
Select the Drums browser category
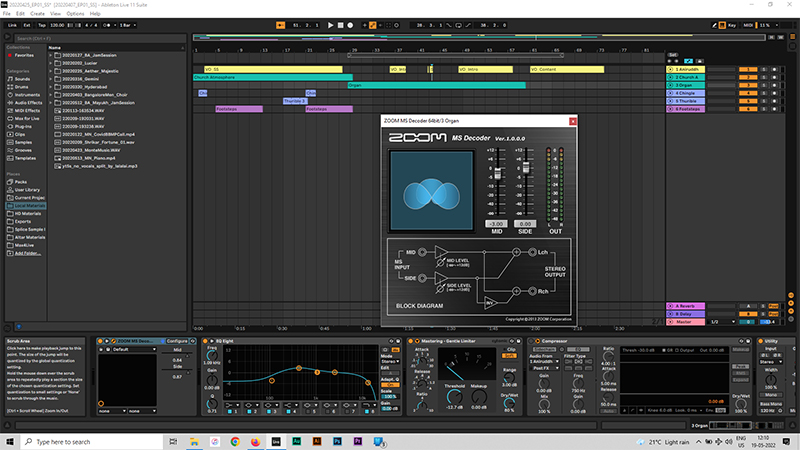(23, 86)
